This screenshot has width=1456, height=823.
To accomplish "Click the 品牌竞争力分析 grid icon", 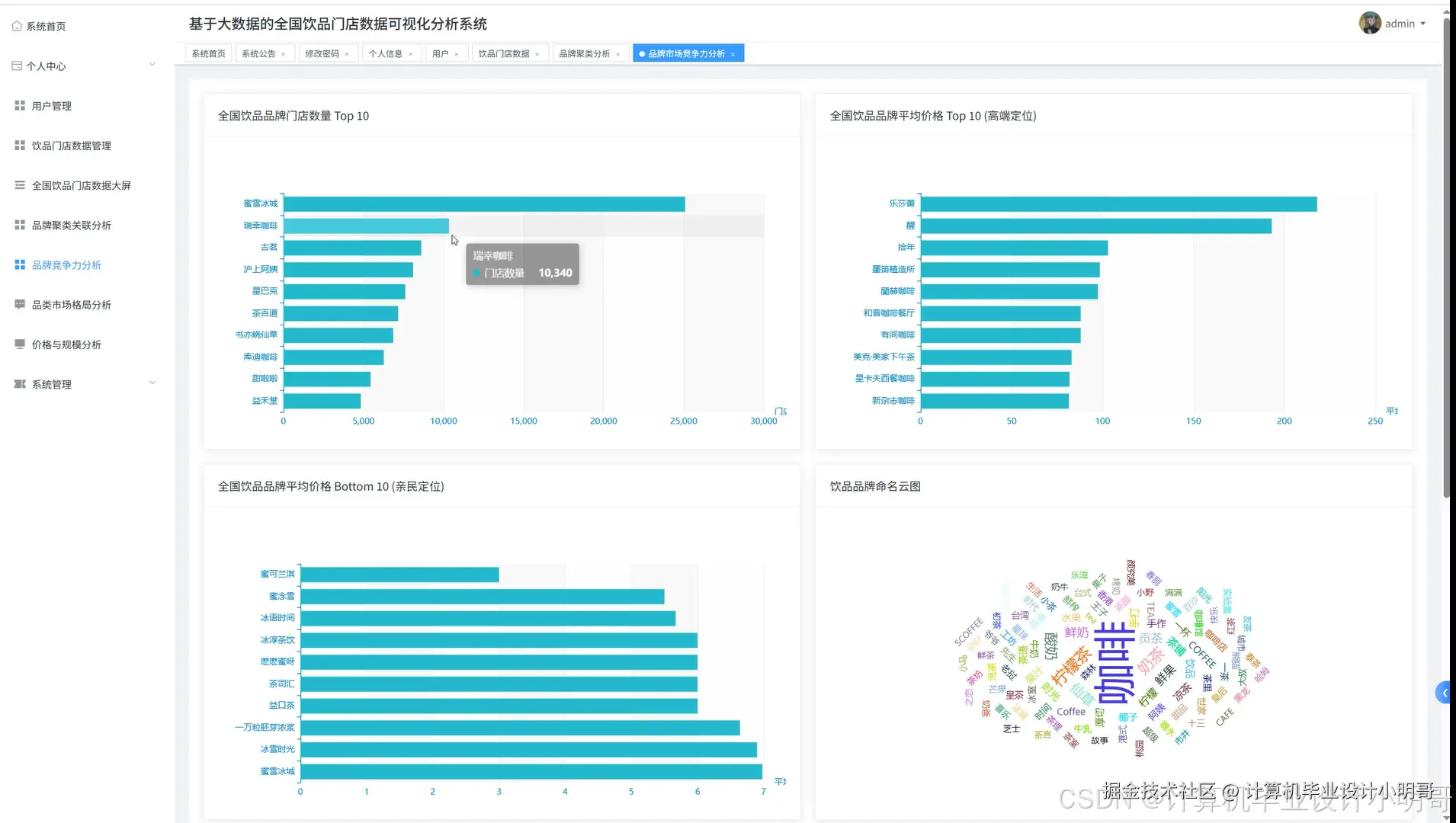I will [x=20, y=265].
